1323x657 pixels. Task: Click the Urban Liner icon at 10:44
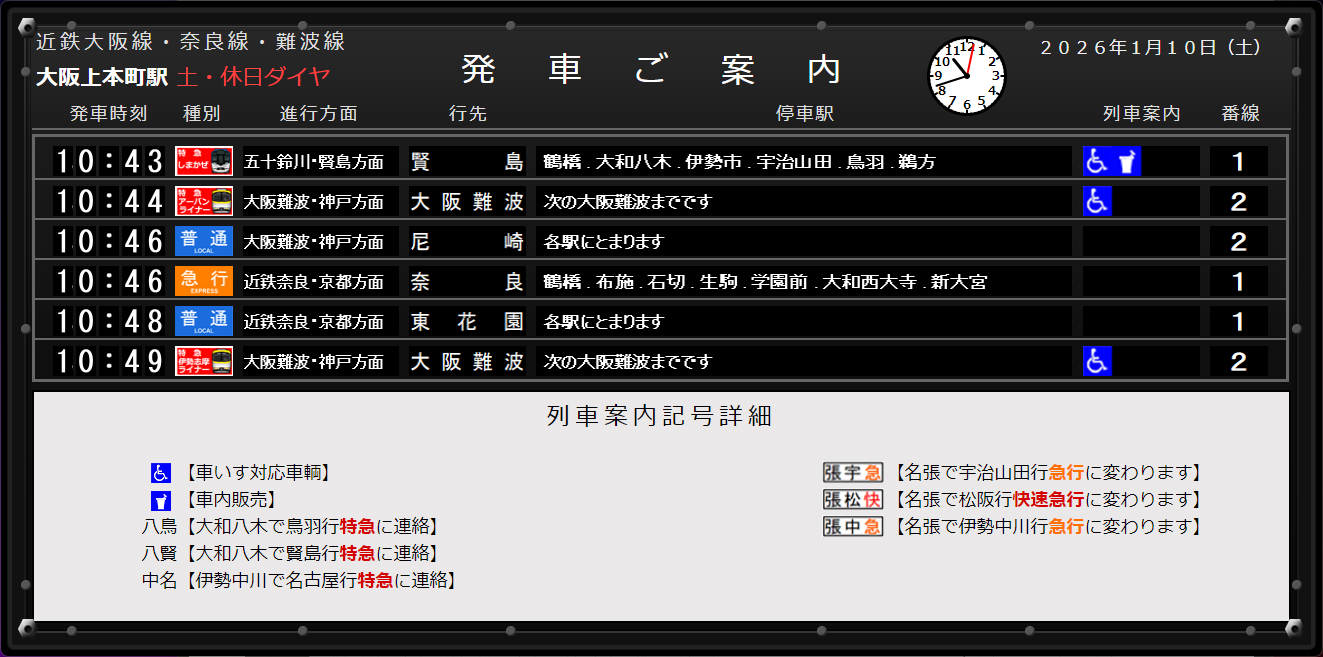[204, 201]
